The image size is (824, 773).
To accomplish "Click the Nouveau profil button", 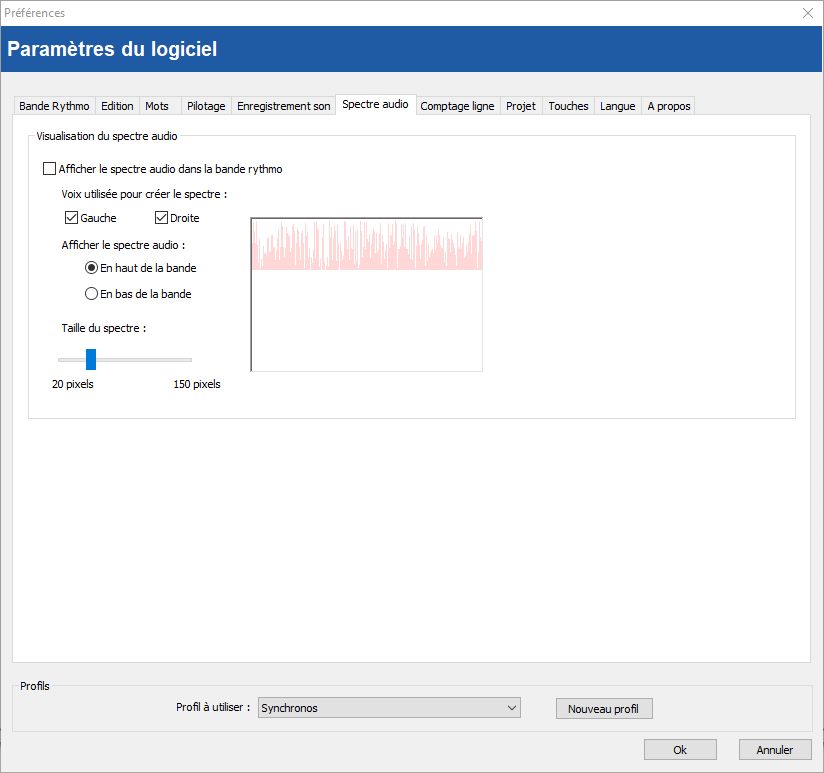I will click(603, 709).
